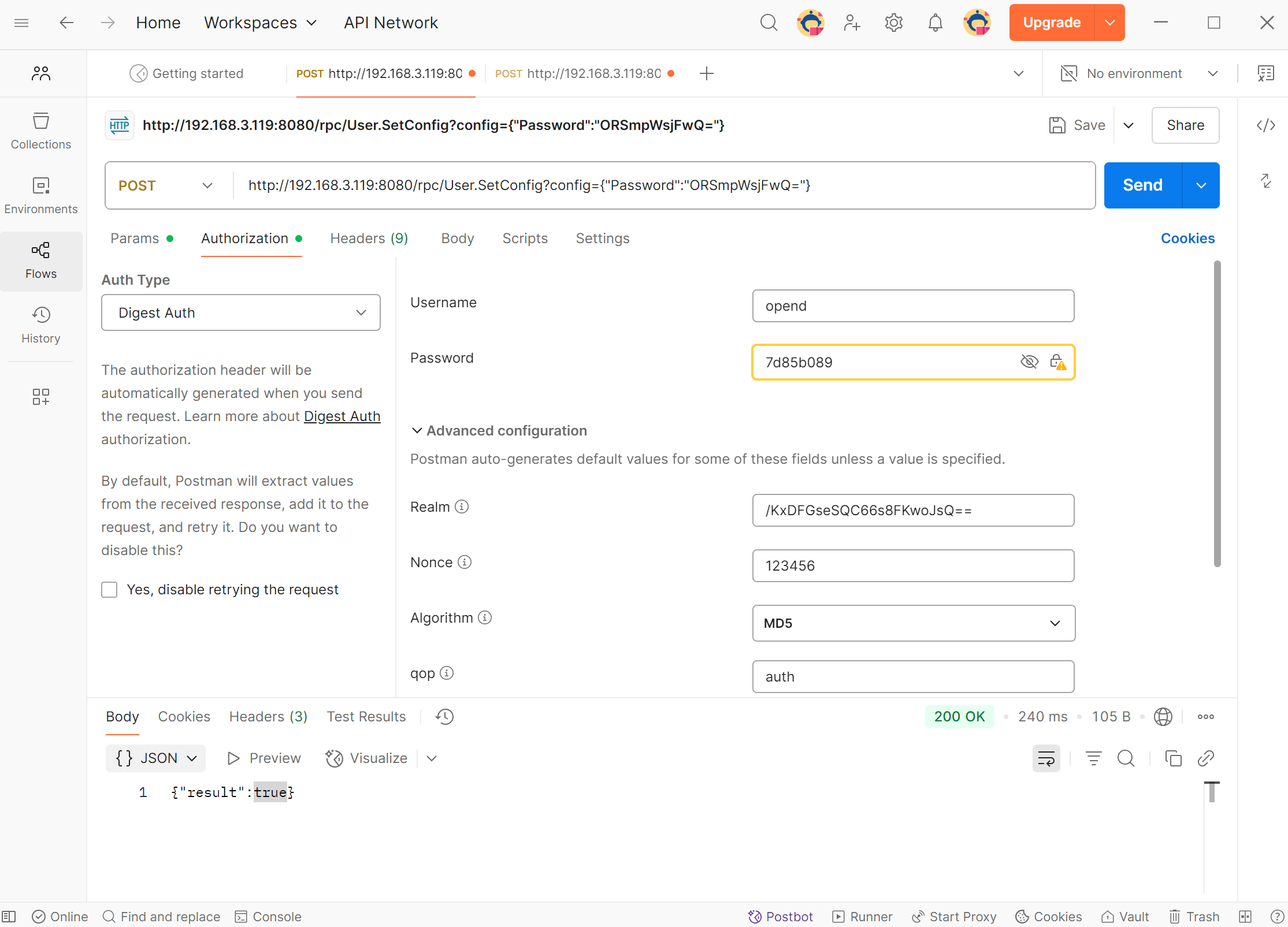The width and height of the screenshot is (1288, 927).
Task: Toggle password visibility eye icon
Action: 1029,362
